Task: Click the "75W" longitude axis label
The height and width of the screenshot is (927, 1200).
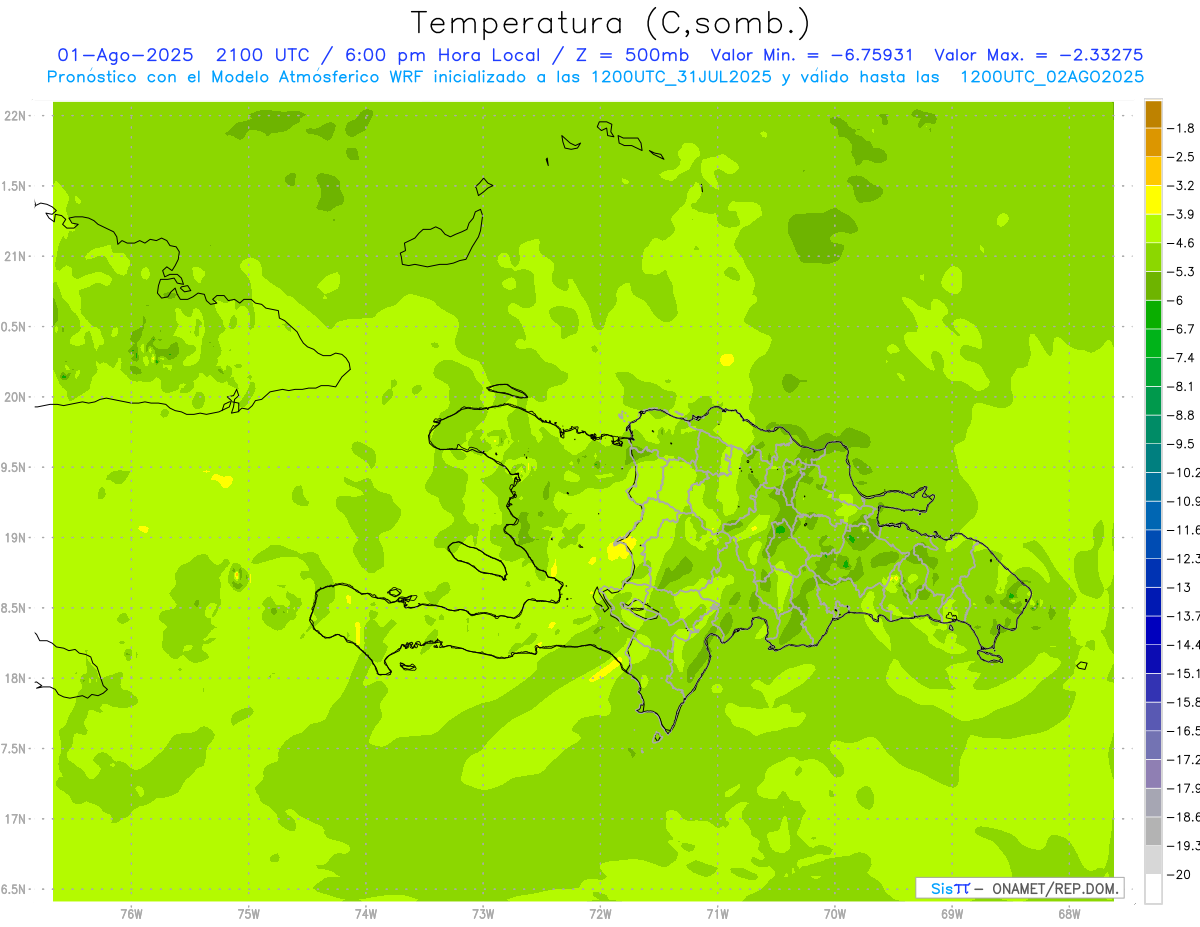Action: click(248, 913)
